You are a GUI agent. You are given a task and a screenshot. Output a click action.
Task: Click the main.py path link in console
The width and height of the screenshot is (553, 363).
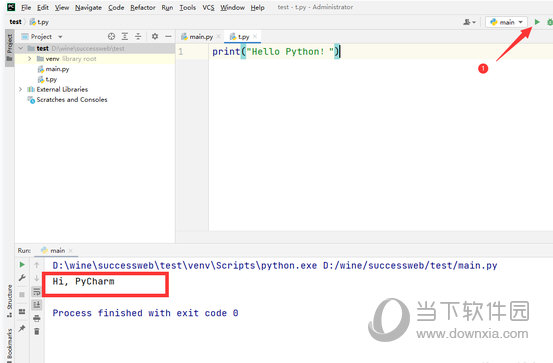pyautogui.click(x=410, y=266)
